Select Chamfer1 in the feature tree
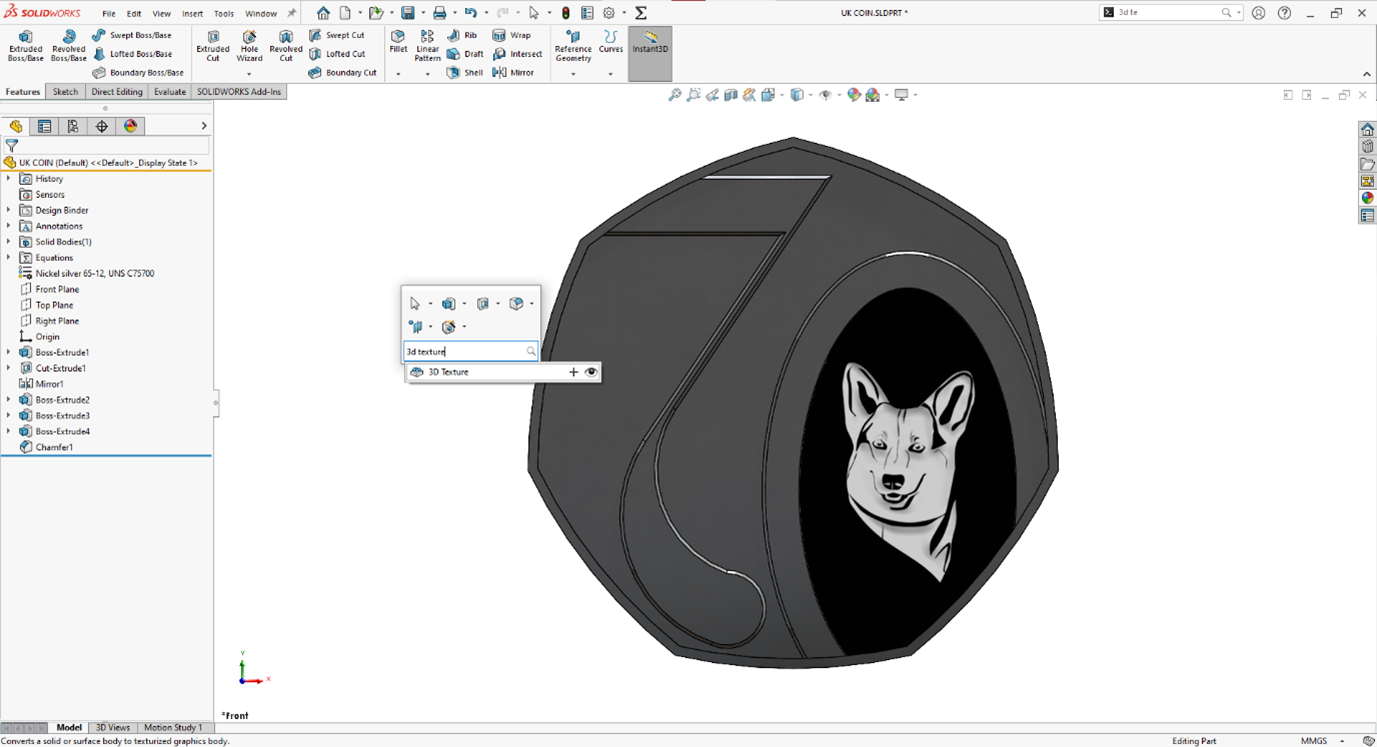The height and width of the screenshot is (747, 1377). click(54, 448)
